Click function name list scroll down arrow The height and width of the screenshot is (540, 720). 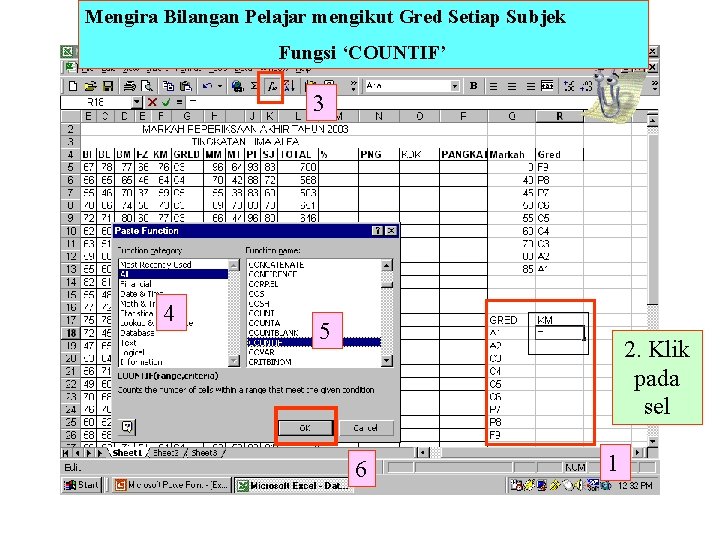click(x=387, y=361)
